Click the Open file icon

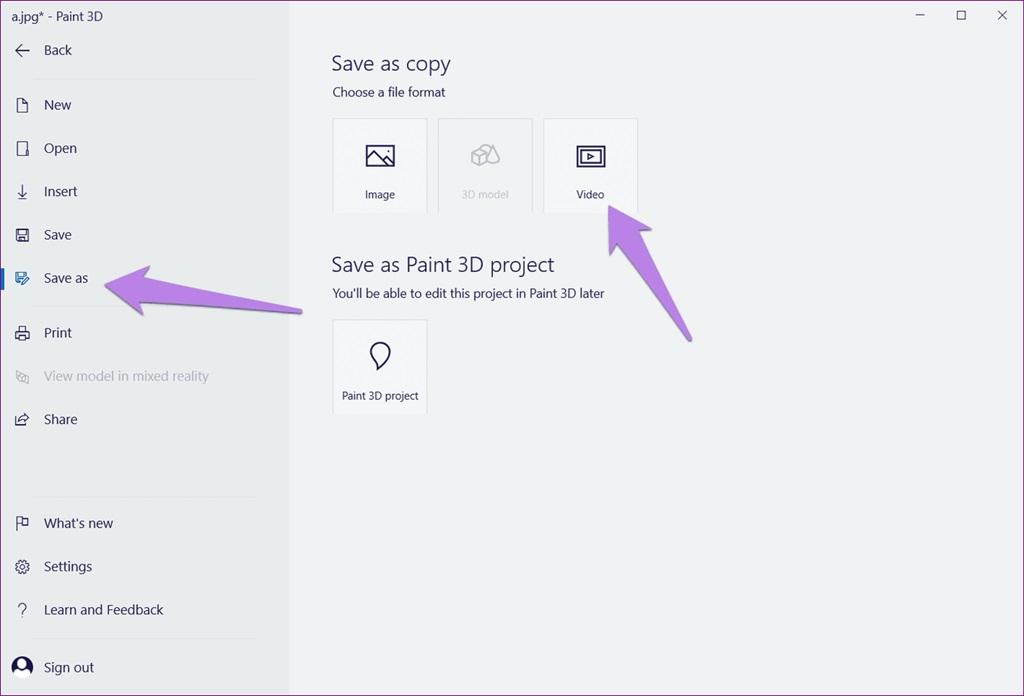coord(22,148)
